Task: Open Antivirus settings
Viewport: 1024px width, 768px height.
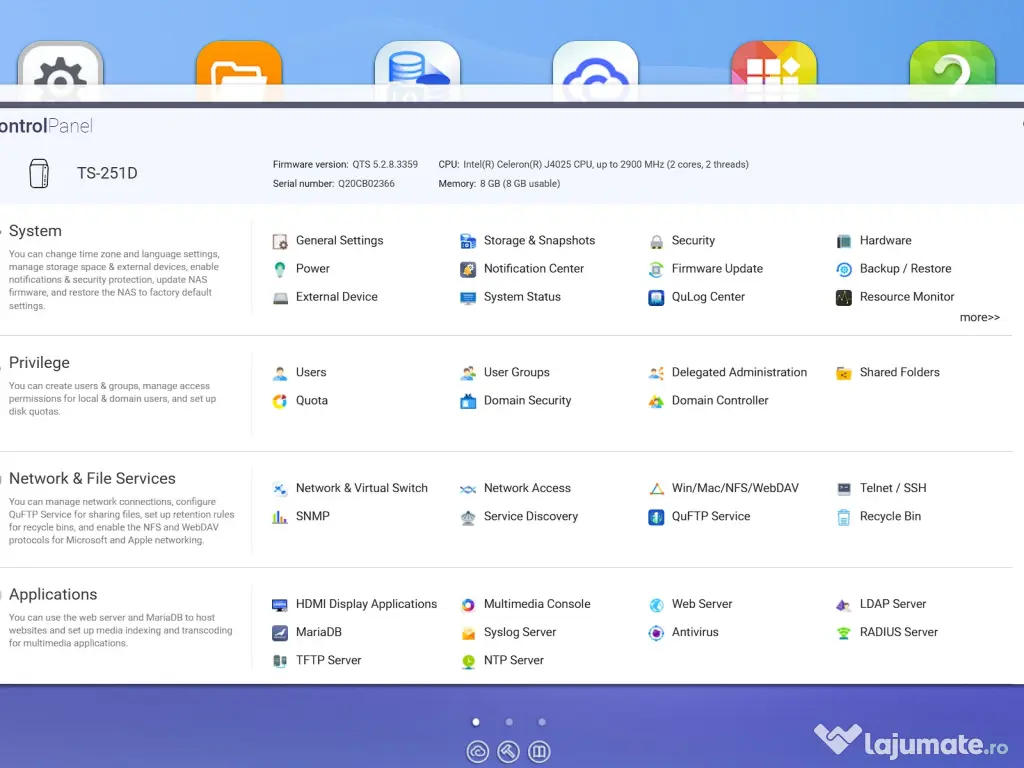Action: coord(694,633)
